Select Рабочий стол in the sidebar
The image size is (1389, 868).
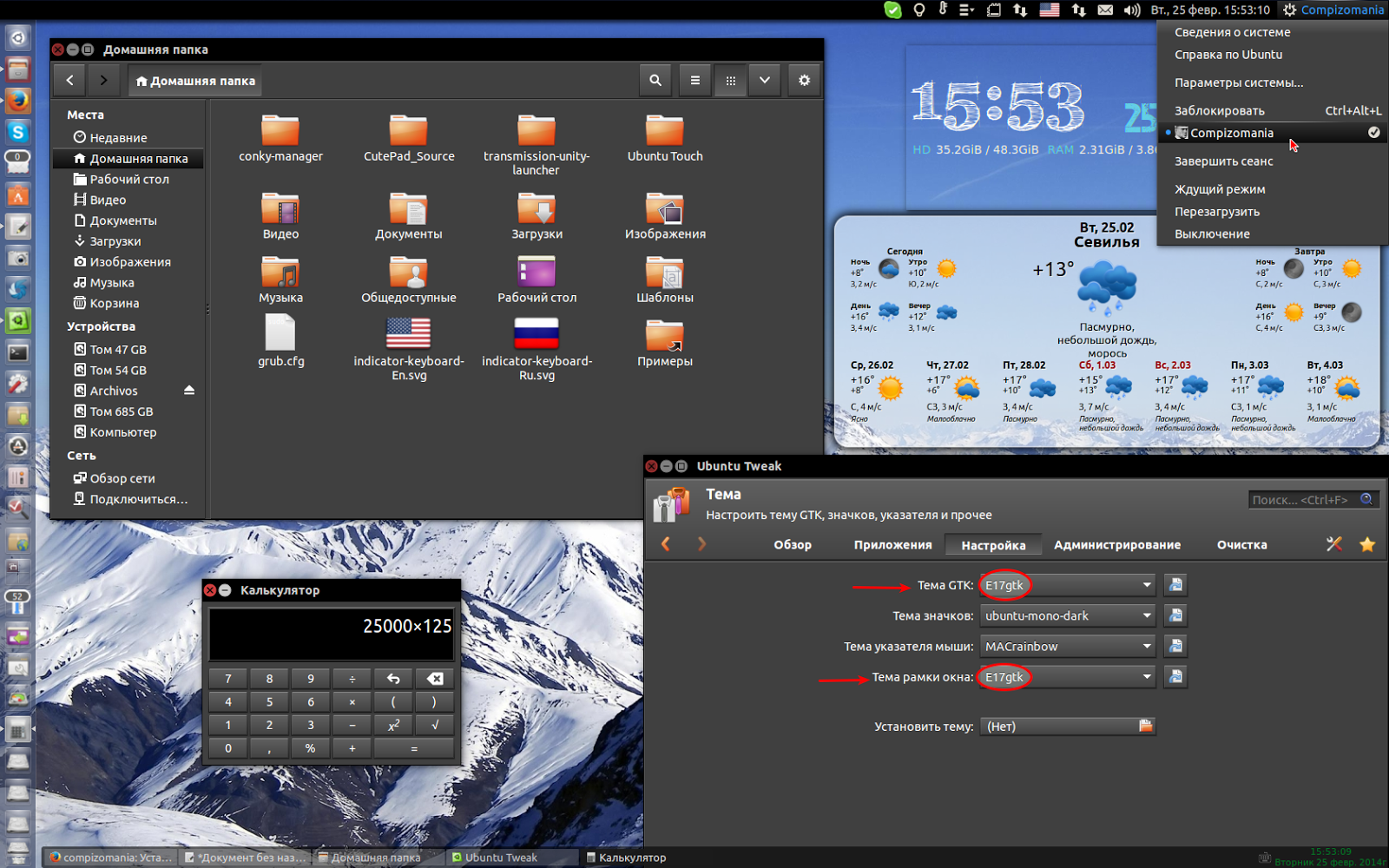[x=128, y=179]
